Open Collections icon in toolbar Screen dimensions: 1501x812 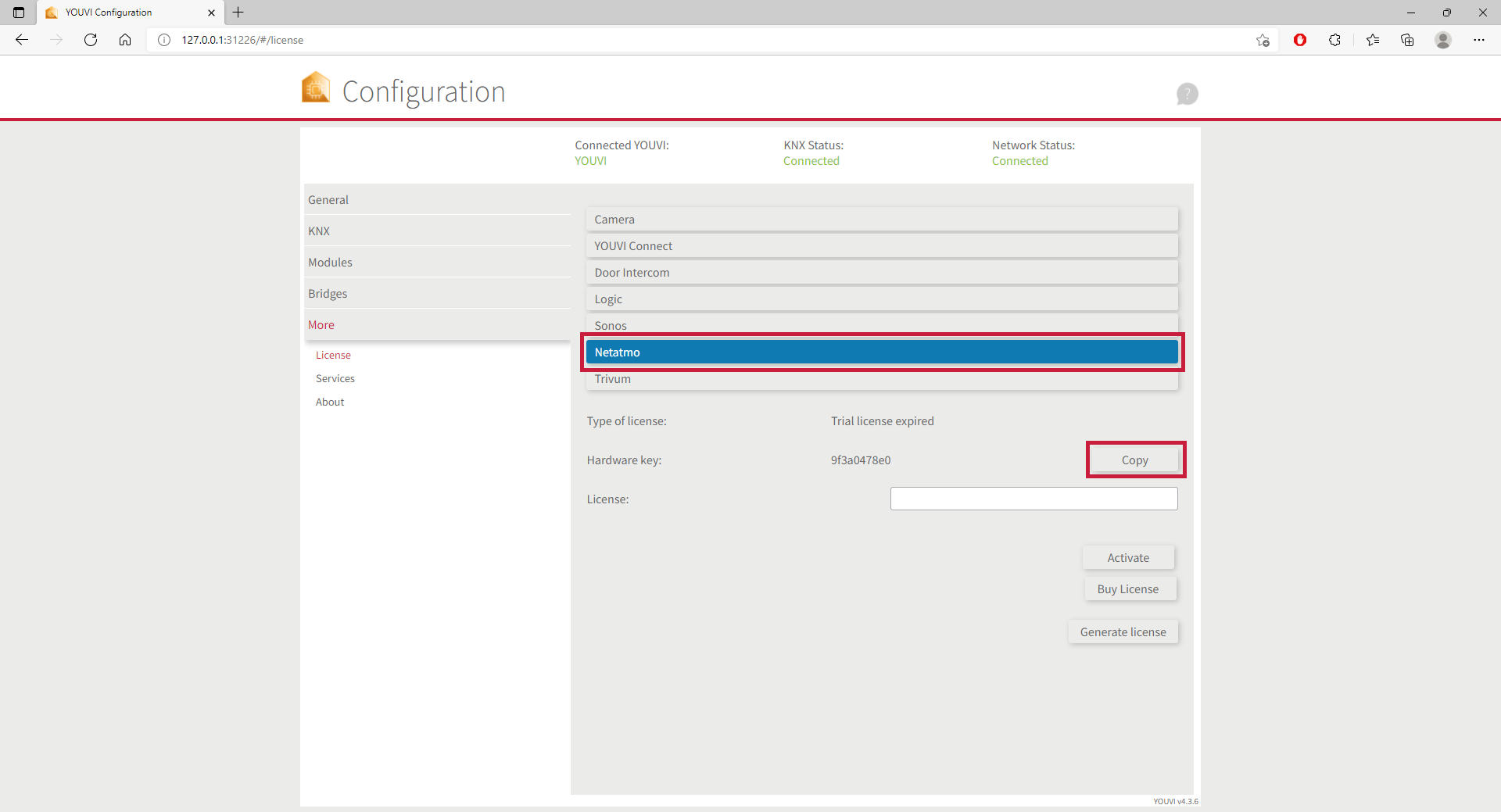(1407, 40)
